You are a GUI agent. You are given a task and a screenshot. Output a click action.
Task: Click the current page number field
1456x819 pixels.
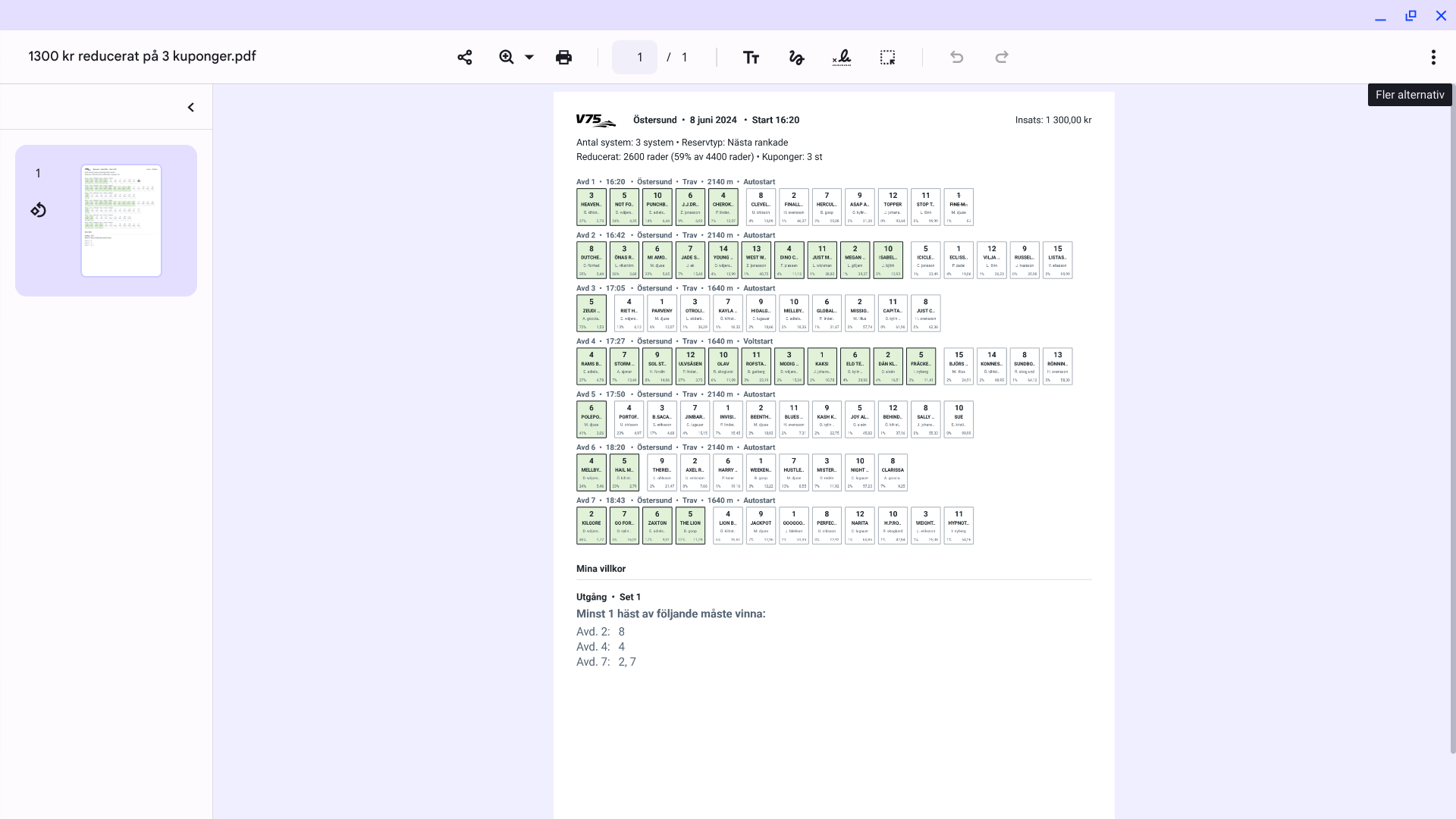click(635, 57)
